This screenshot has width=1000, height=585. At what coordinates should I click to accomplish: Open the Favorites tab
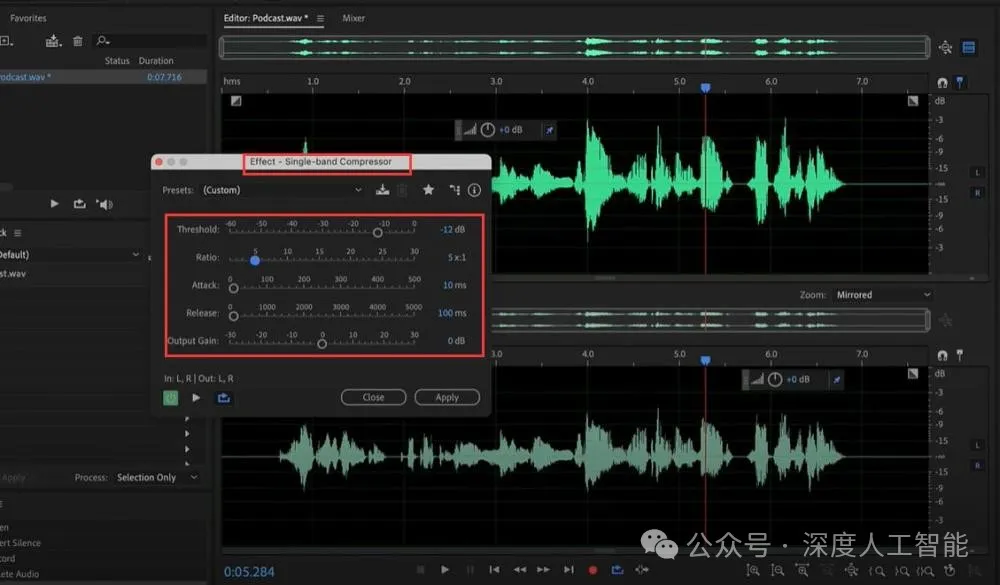[28, 18]
